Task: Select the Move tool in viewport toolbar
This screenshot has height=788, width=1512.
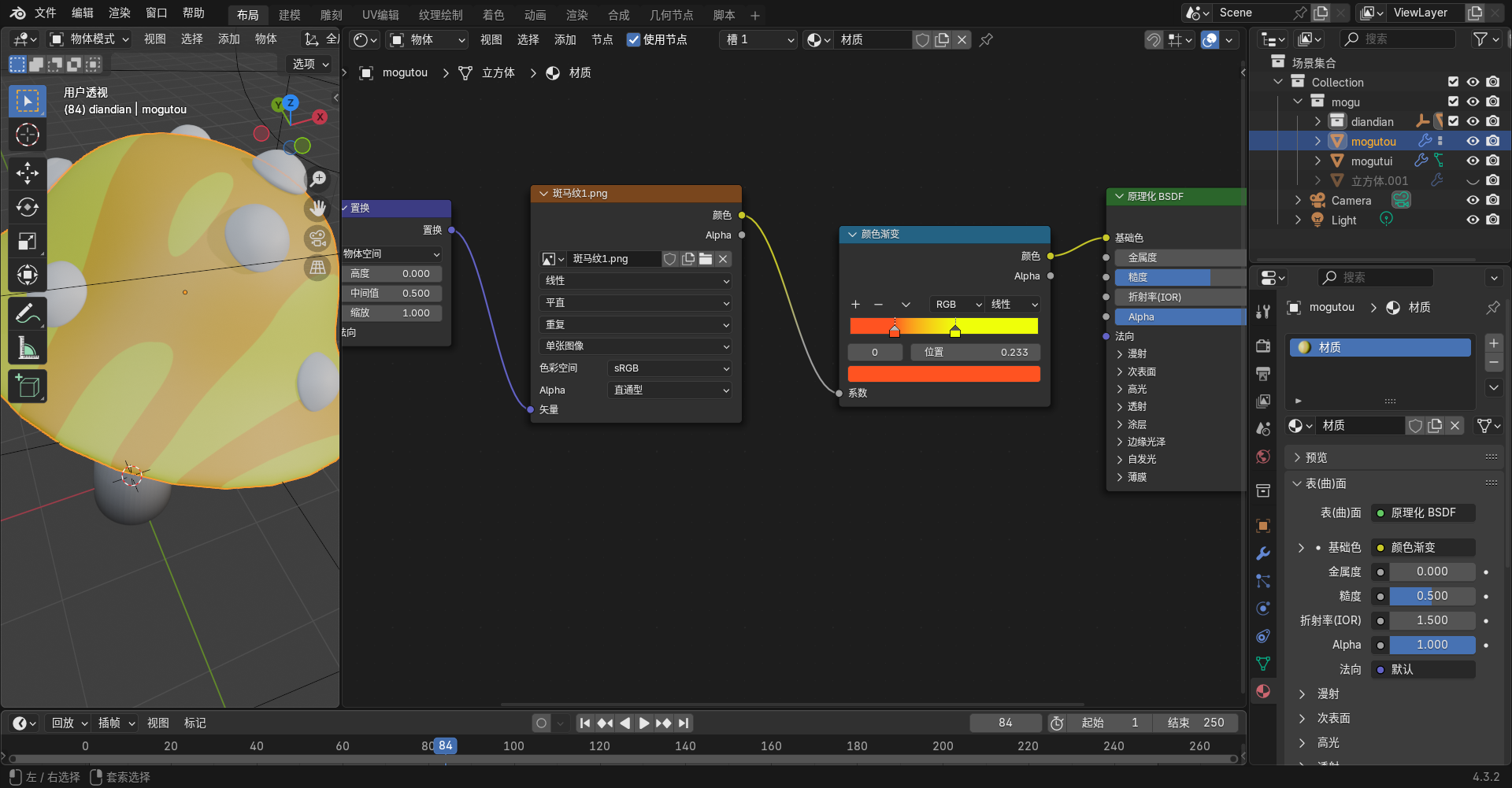Action: pos(28,173)
